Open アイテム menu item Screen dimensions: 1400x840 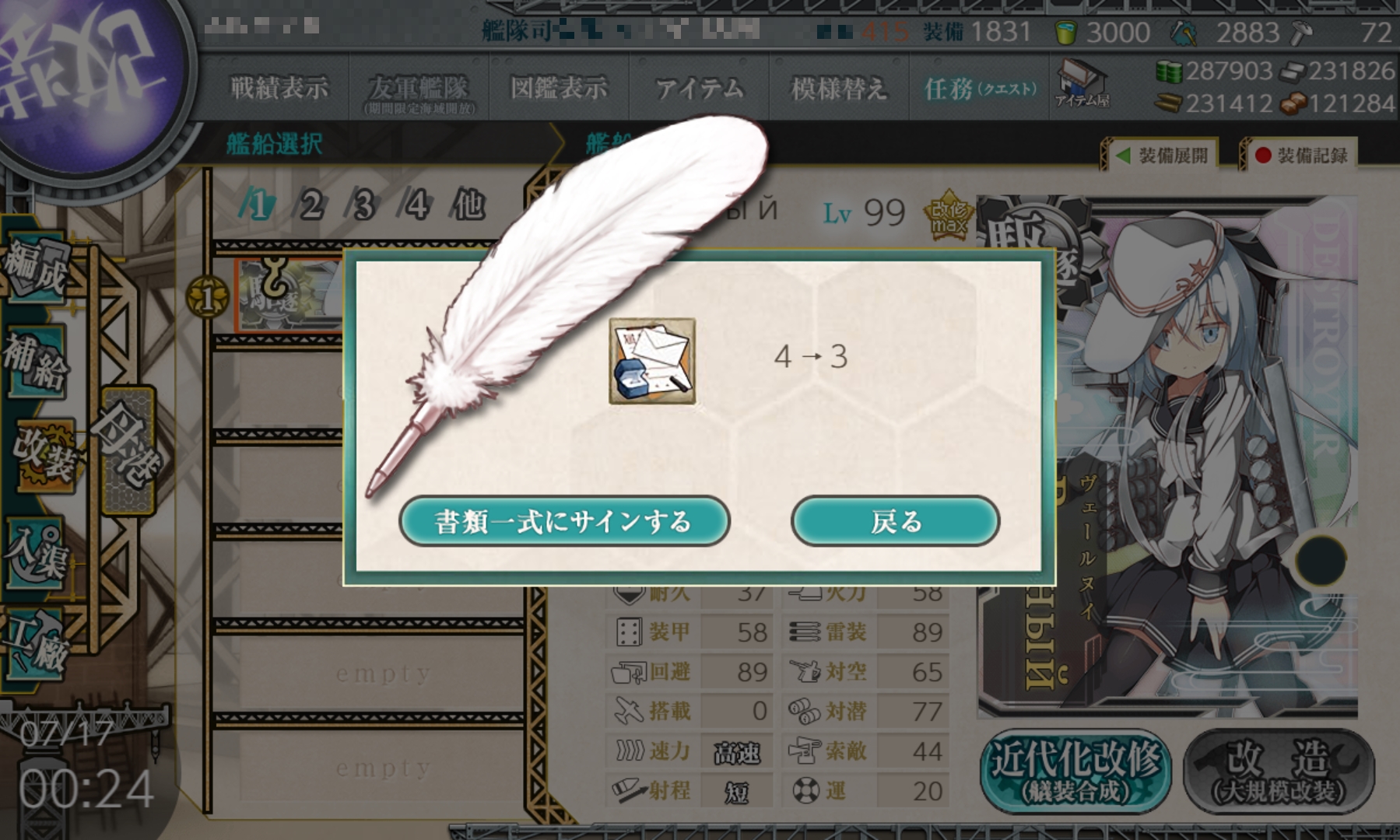699,88
